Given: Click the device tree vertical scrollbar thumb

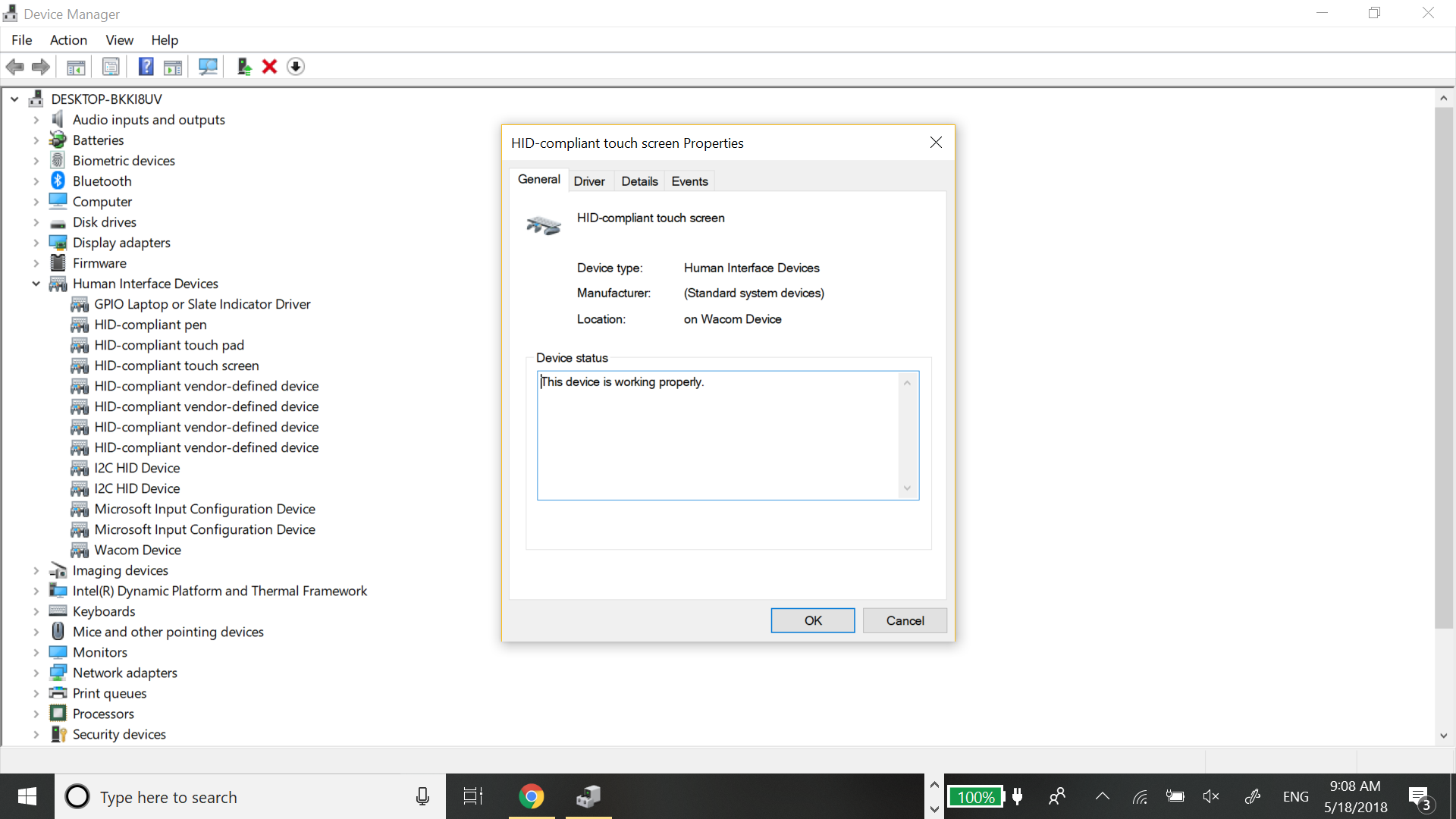Looking at the screenshot, I should 1443,368.
